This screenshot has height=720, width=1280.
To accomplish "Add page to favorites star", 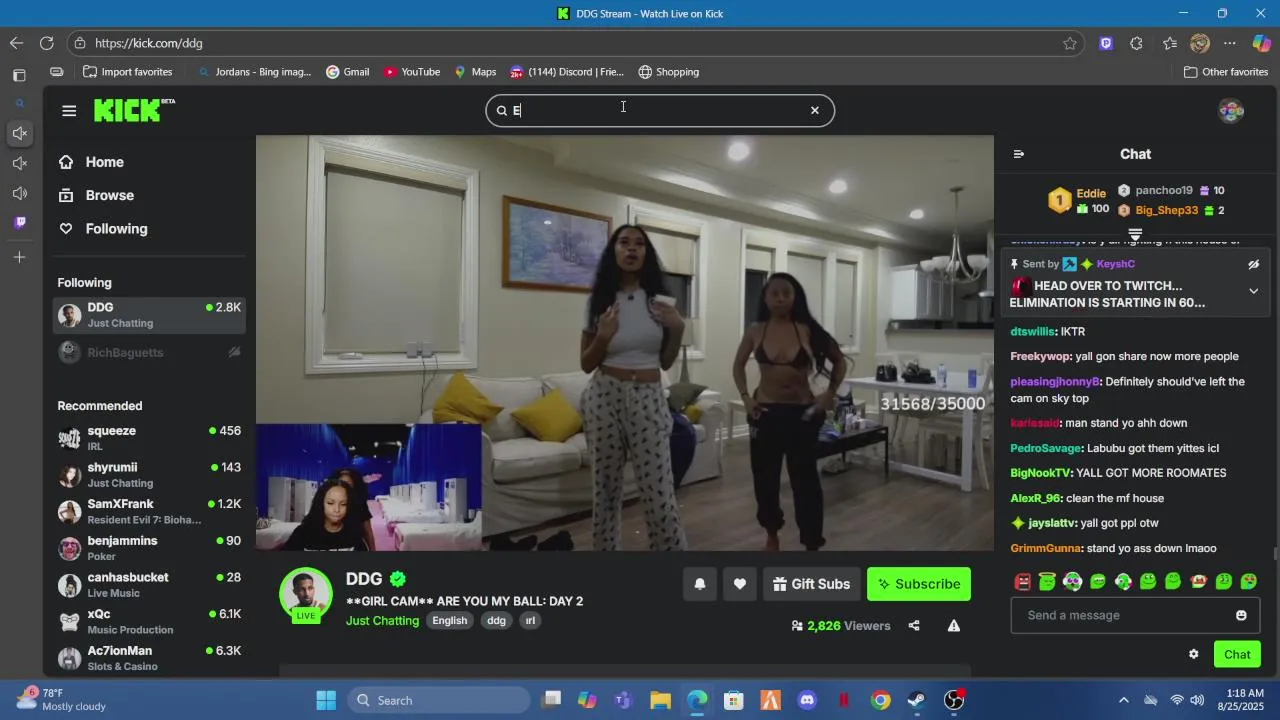I will click(x=1070, y=43).
